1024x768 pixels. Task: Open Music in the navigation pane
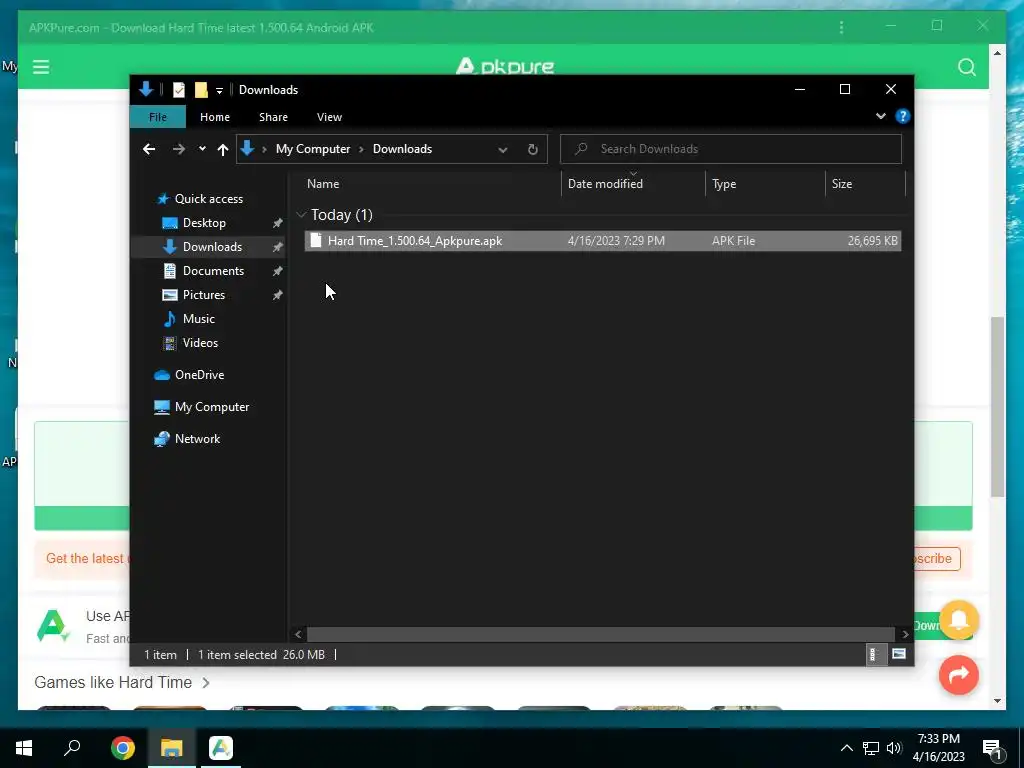coord(198,319)
